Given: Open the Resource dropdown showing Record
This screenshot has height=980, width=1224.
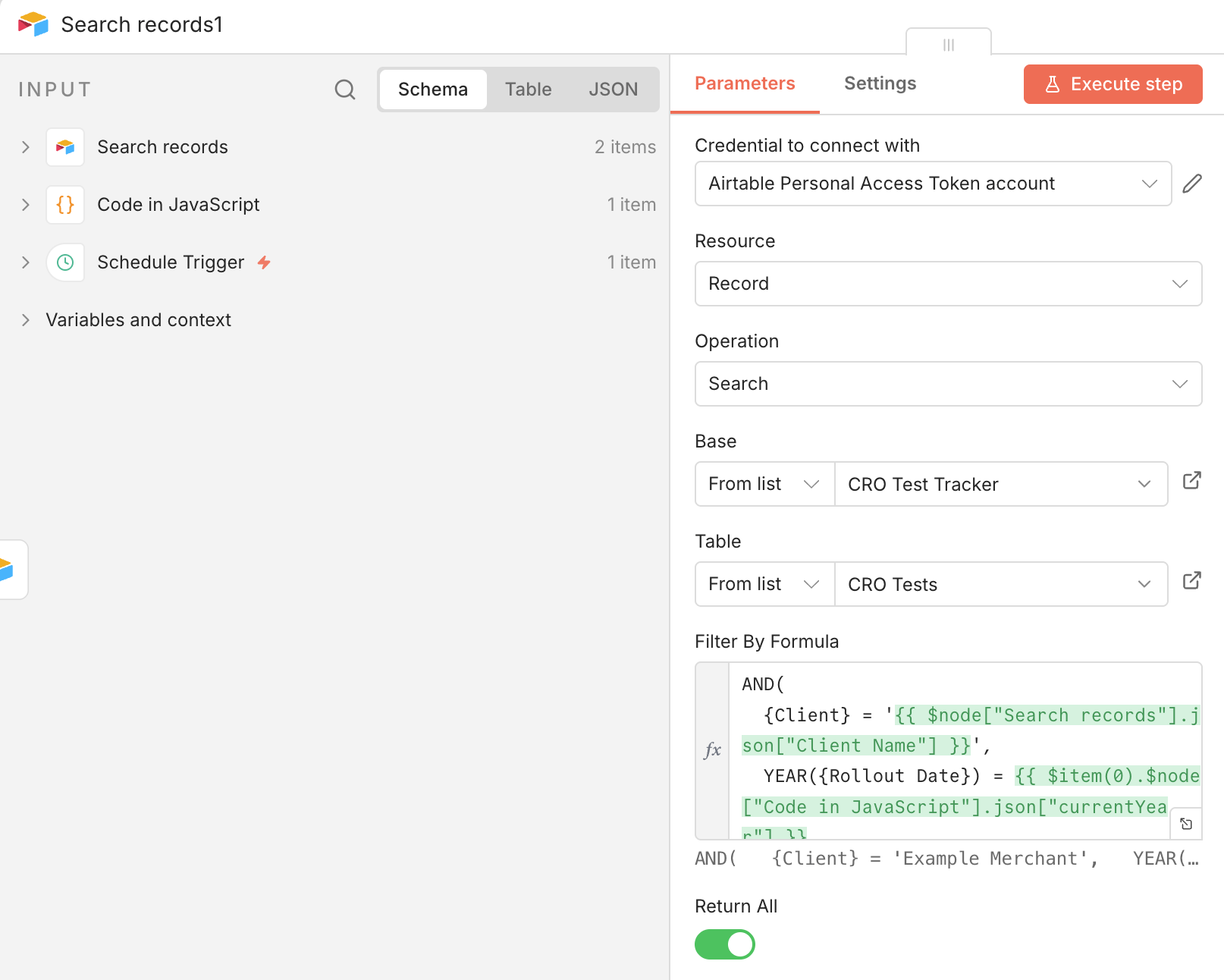Looking at the screenshot, I should (x=948, y=284).
